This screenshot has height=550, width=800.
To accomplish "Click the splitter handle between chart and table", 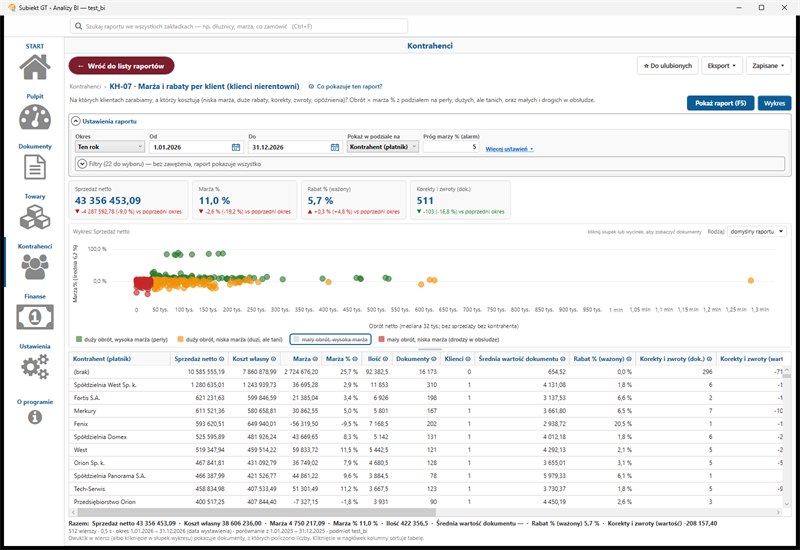I will pos(430,349).
